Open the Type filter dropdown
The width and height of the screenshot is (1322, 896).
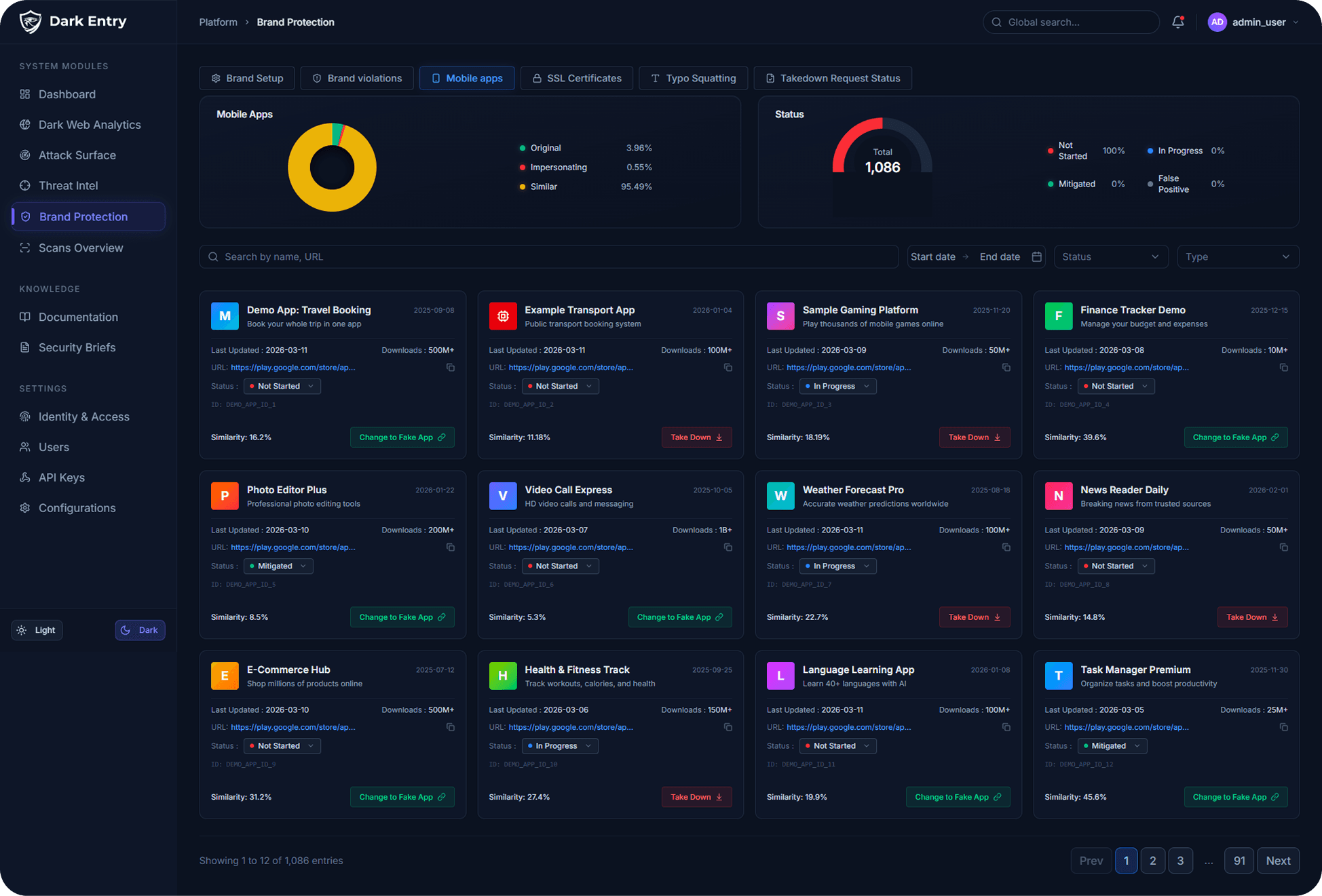(1238, 256)
